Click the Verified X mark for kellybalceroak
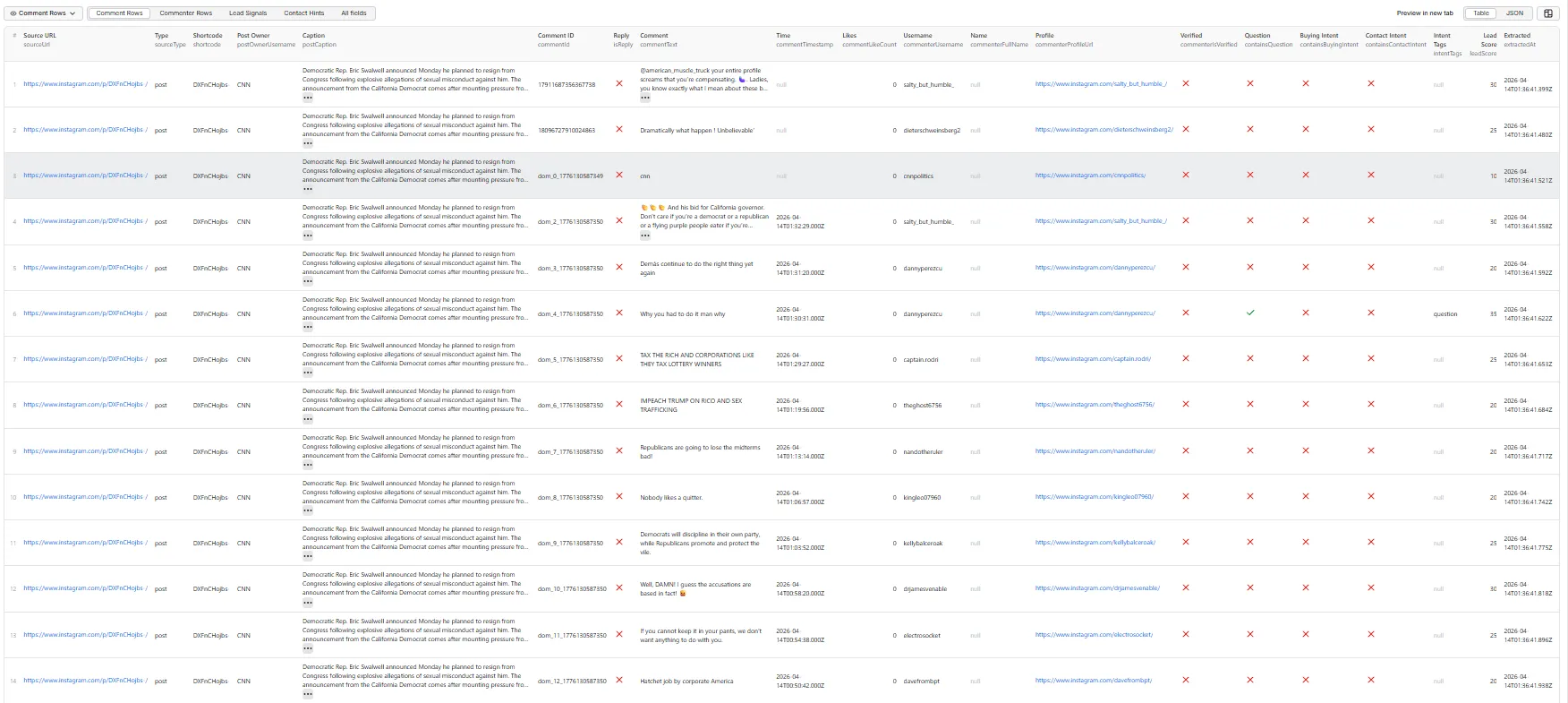This screenshot has width=1568, height=703. [1186, 542]
